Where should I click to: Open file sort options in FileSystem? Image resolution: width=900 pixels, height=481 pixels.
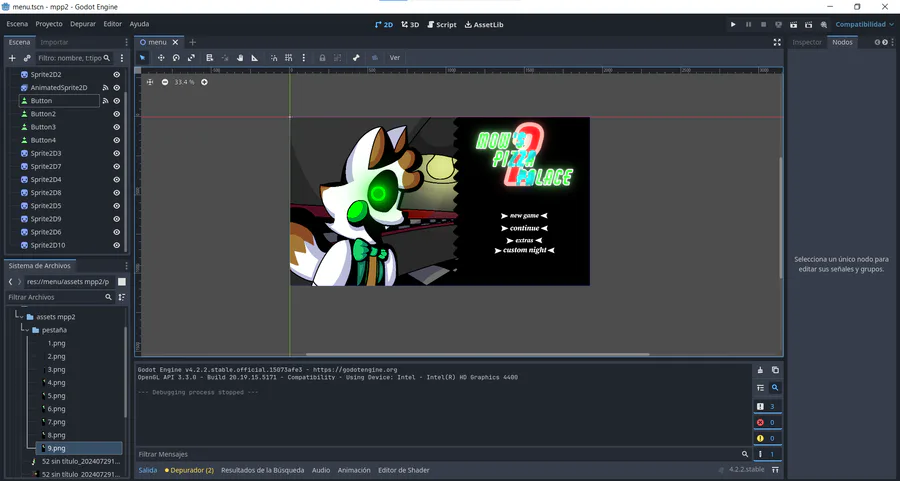[x=122, y=297]
